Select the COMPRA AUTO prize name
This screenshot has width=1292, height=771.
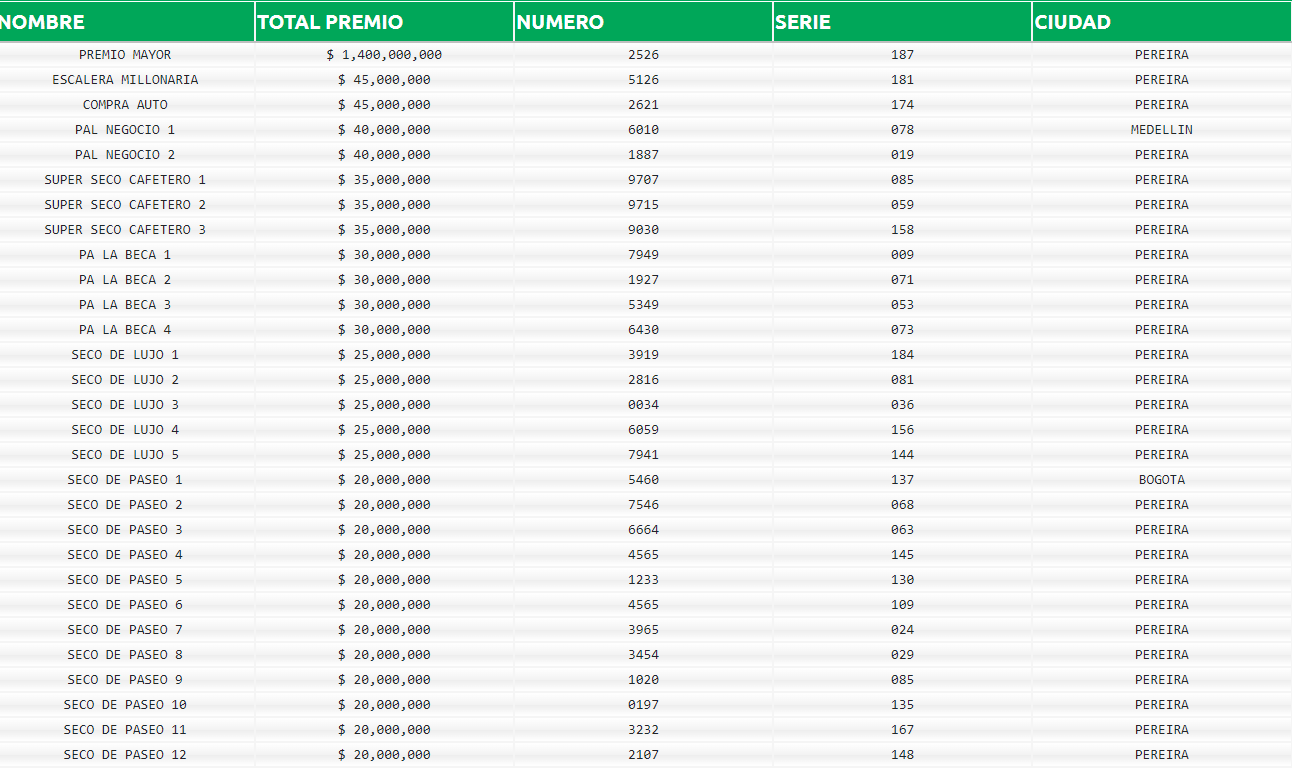(x=125, y=105)
